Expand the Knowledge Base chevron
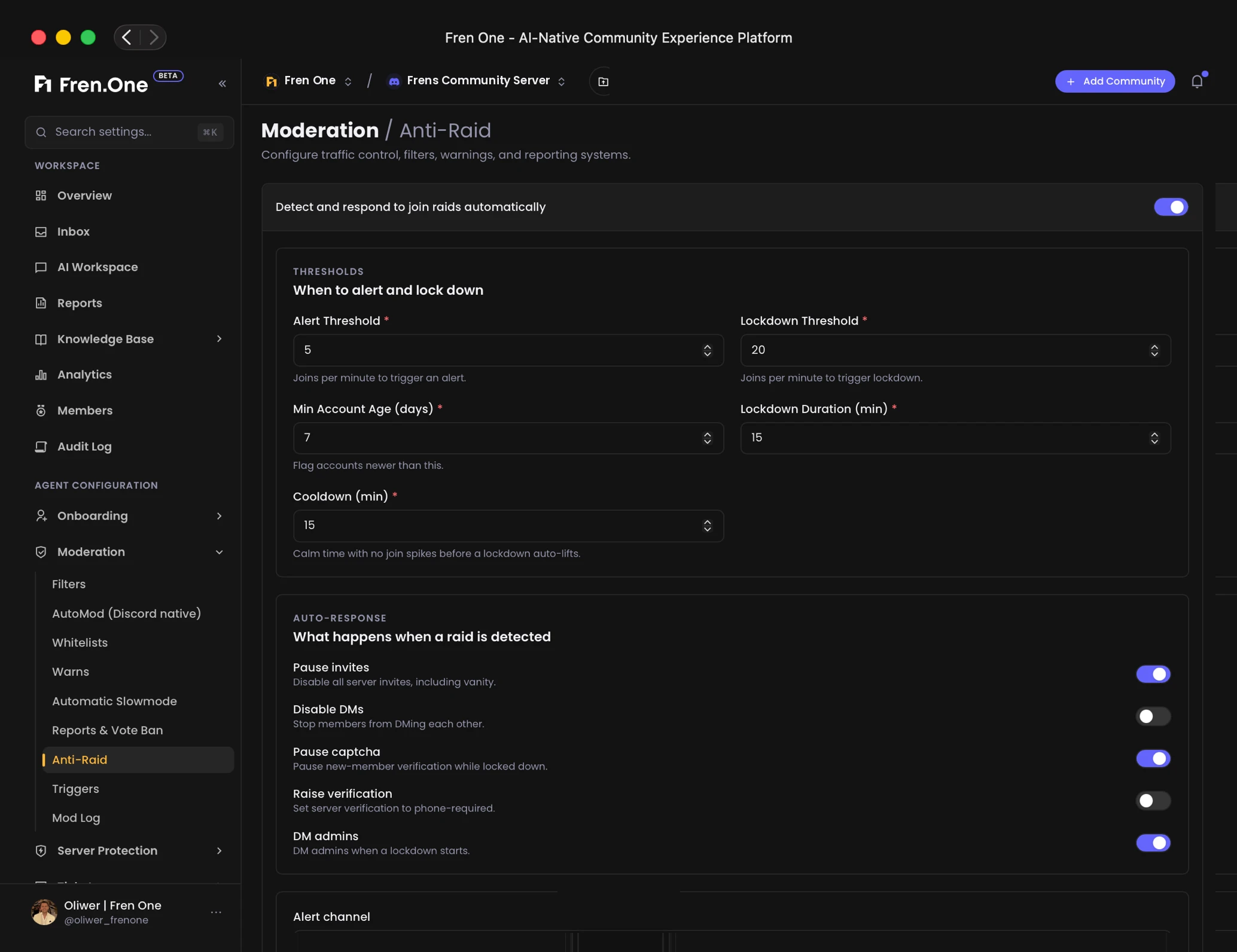 pos(219,339)
